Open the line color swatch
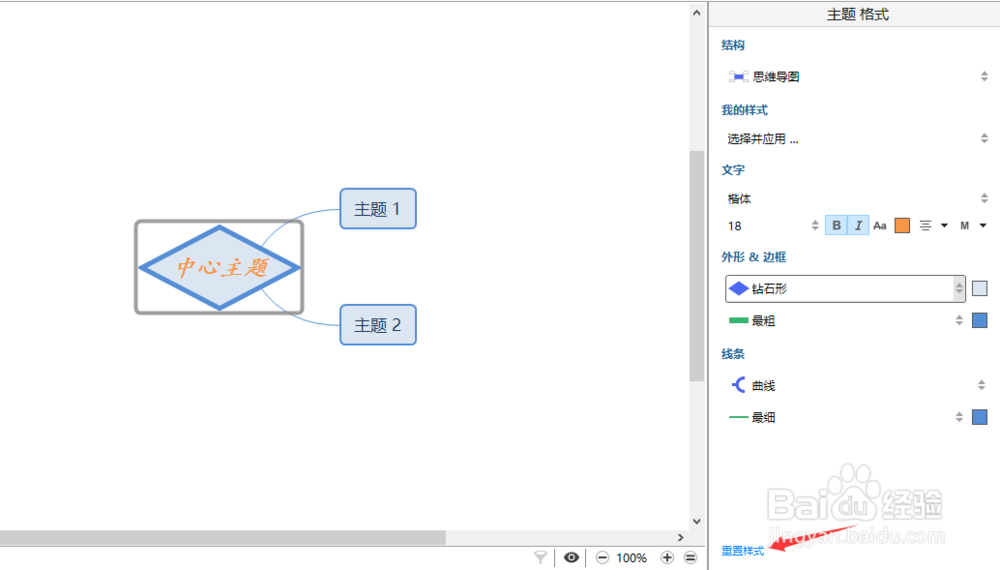The image size is (1000, 570). pyautogui.click(x=980, y=417)
